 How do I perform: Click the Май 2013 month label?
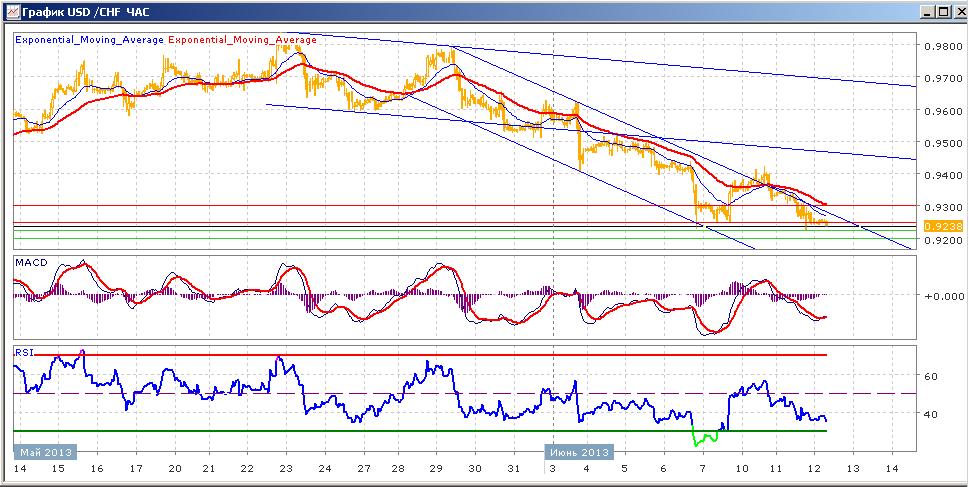(45, 452)
